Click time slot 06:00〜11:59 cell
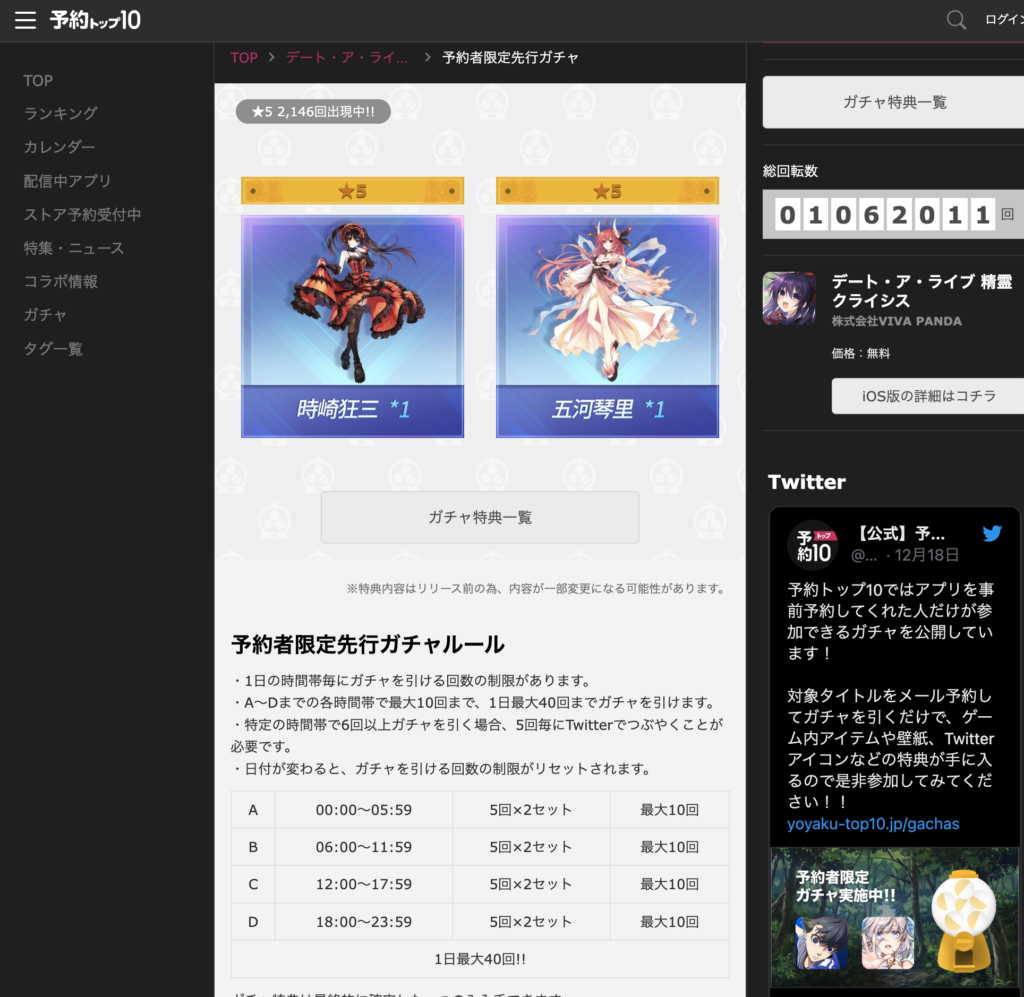 tap(364, 847)
